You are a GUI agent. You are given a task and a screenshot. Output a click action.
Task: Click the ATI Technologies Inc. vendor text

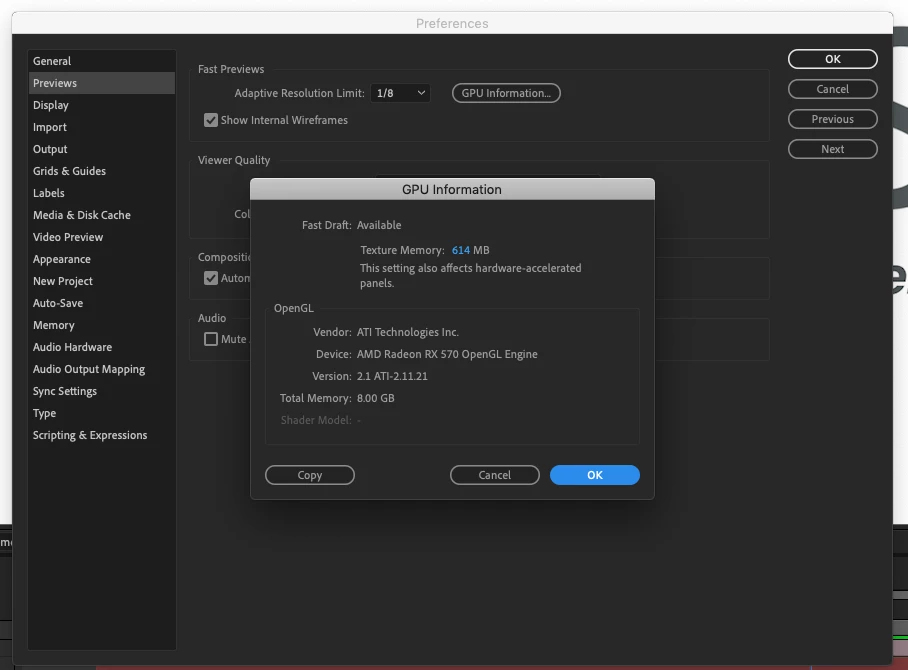click(x=408, y=332)
